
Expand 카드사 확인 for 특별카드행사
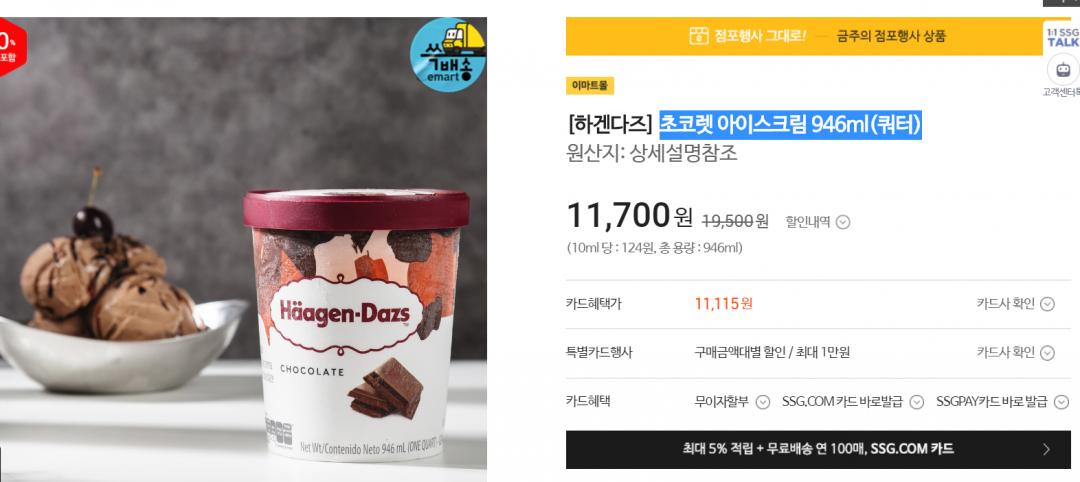1015,353
